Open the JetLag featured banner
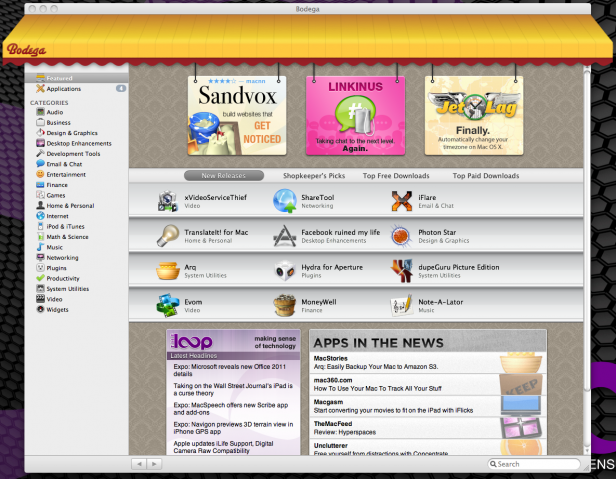Viewport: 616px width, 479px height. point(474,116)
